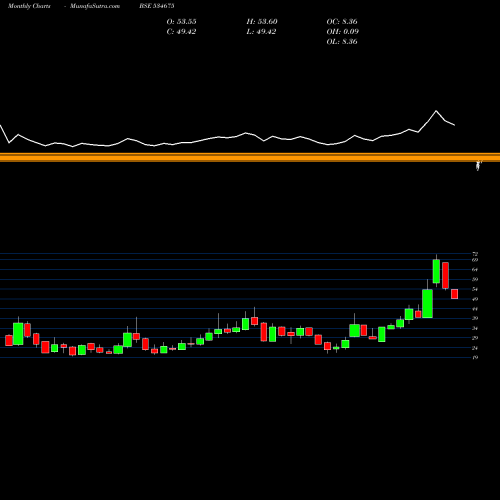Click the green candle peaking near 69
Screen dimensions: 500x500
[x=436, y=271]
